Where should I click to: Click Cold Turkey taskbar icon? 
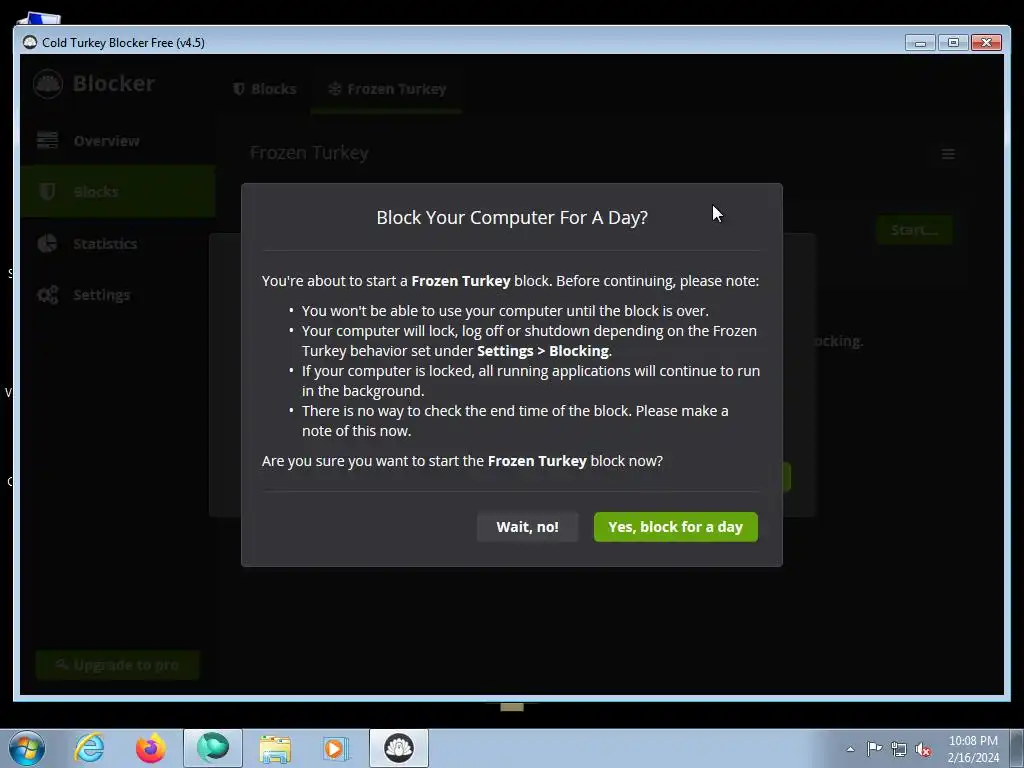(x=399, y=748)
